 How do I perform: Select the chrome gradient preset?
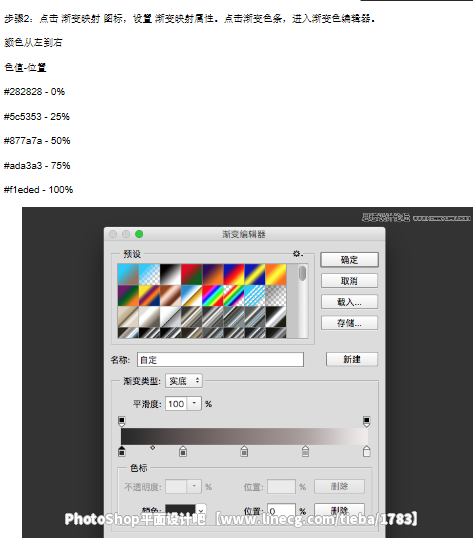191,295
